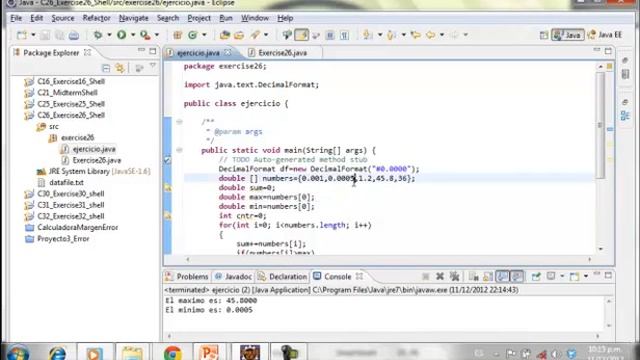Open the New Java Class dropdown arrow

204,35
